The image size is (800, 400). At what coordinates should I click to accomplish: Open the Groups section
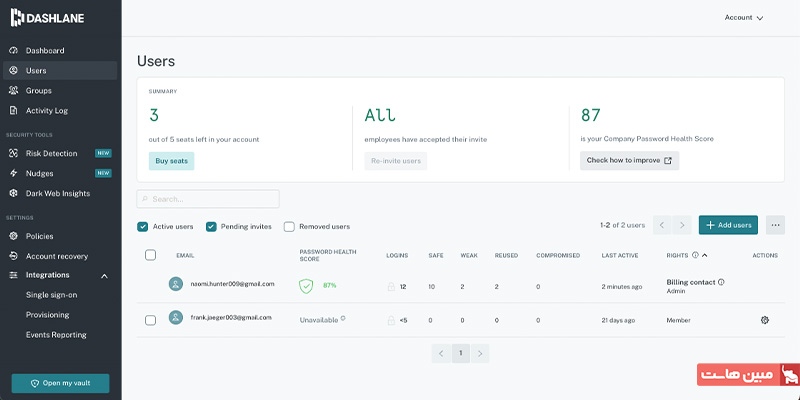[39, 90]
